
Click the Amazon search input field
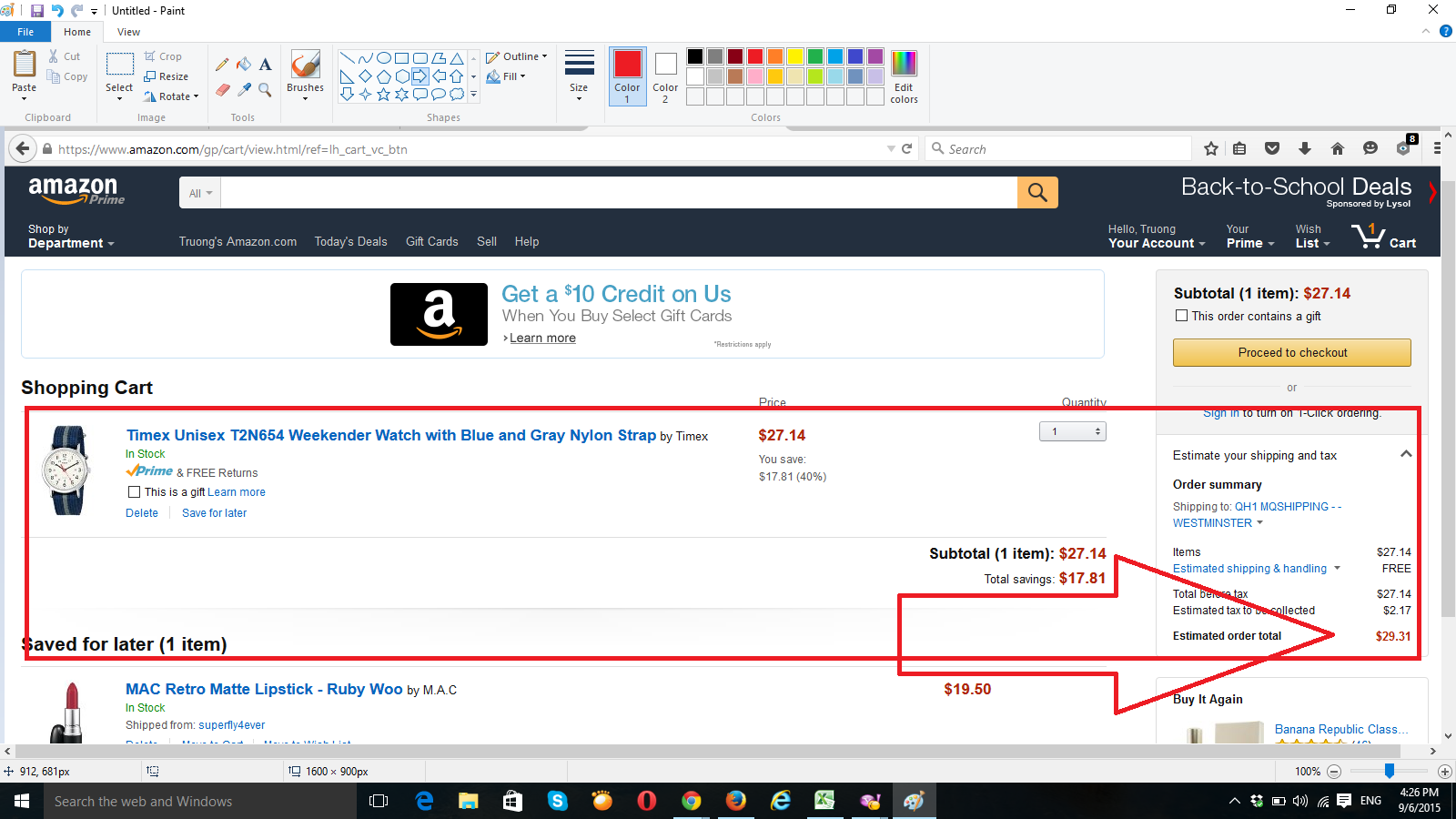619,193
